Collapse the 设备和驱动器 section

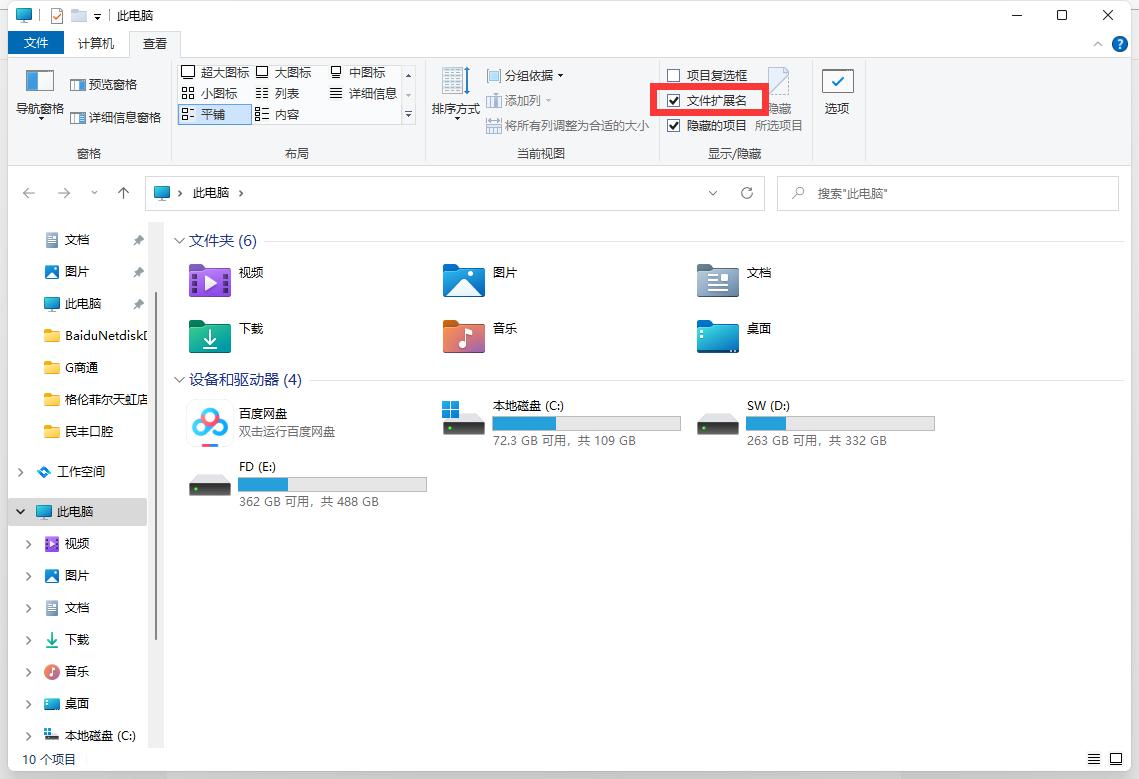click(179, 380)
